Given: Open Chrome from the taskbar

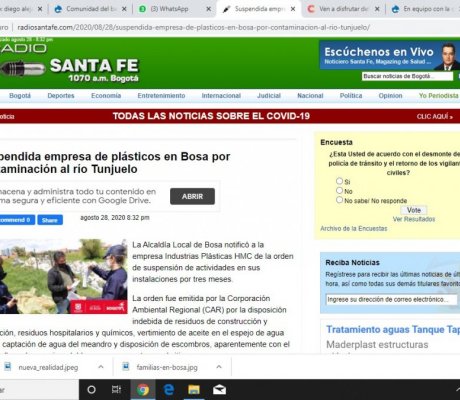Looking at the screenshot, I should point(143,389).
